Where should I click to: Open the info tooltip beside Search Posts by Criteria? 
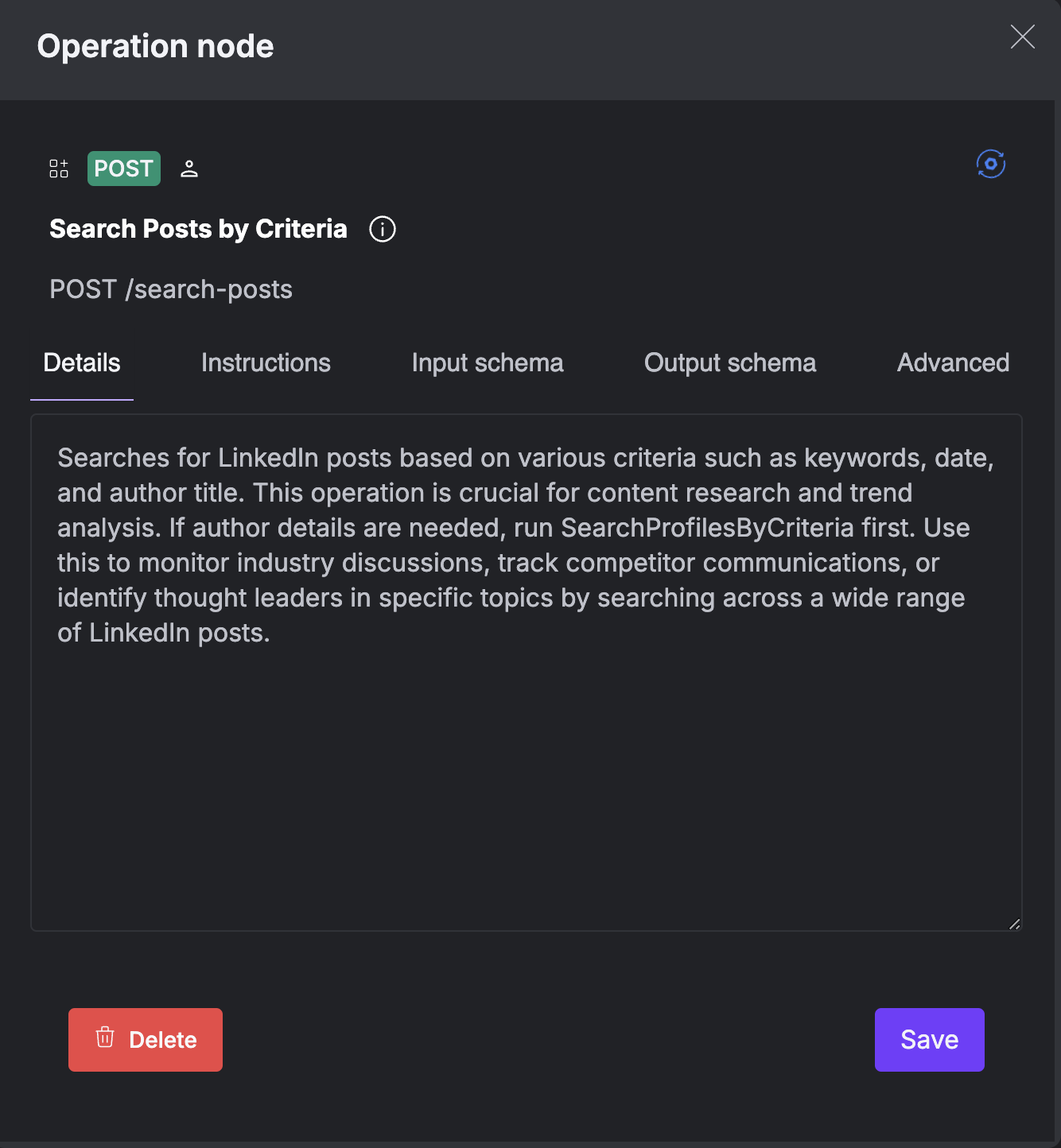point(382,229)
